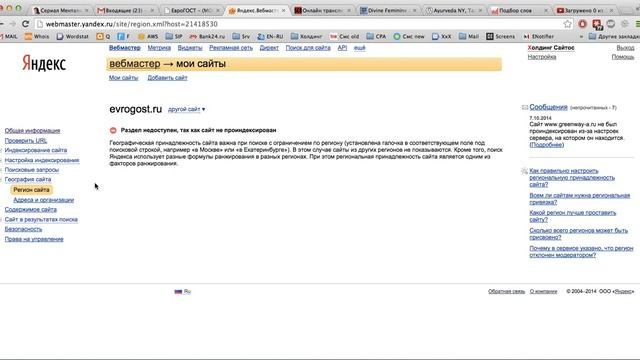This screenshot has width=640, height=360.
Task: Open the Смс new bookmark
Action: pyautogui.click(x=409, y=36)
